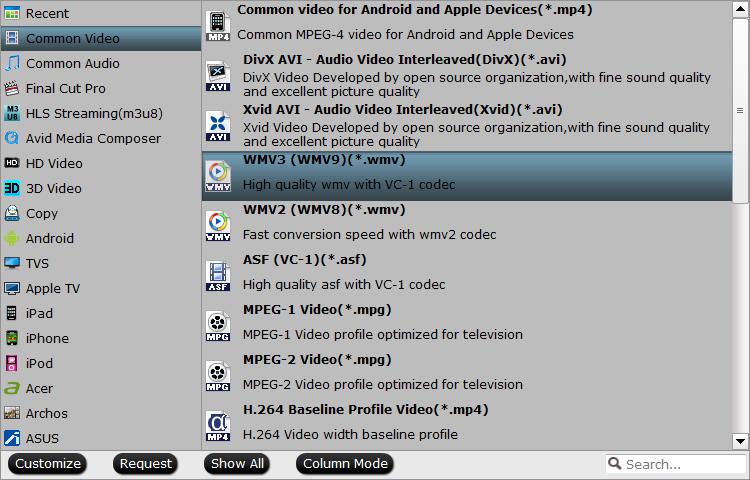Click the search magnifier icon

click(x=615, y=463)
